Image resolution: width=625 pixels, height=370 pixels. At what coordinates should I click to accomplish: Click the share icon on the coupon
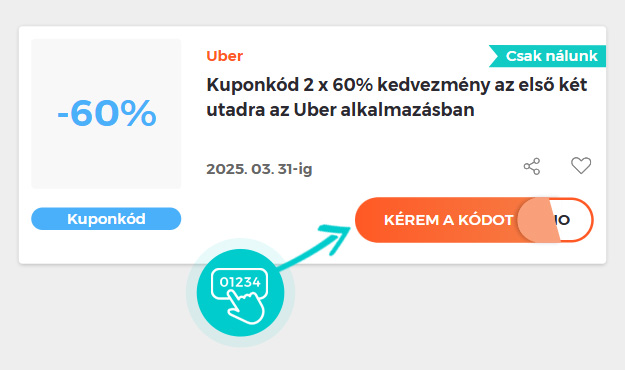pyautogui.click(x=532, y=166)
